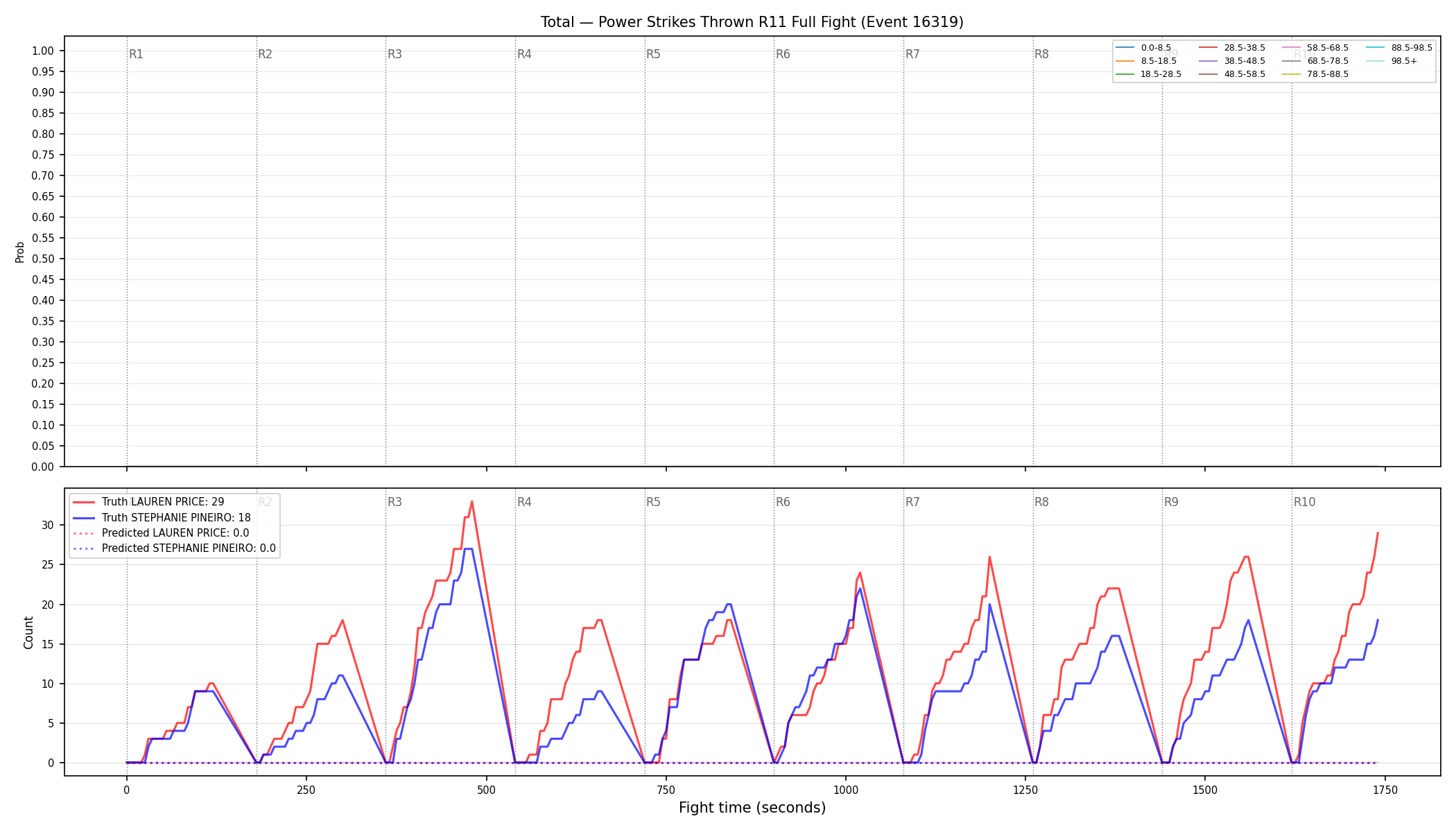Click 'Predicted STEPHANIE PINEIRO: 0.0' legend label
Image resolution: width=1456 pixels, height=832 pixels.
pyautogui.click(x=189, y=548)
